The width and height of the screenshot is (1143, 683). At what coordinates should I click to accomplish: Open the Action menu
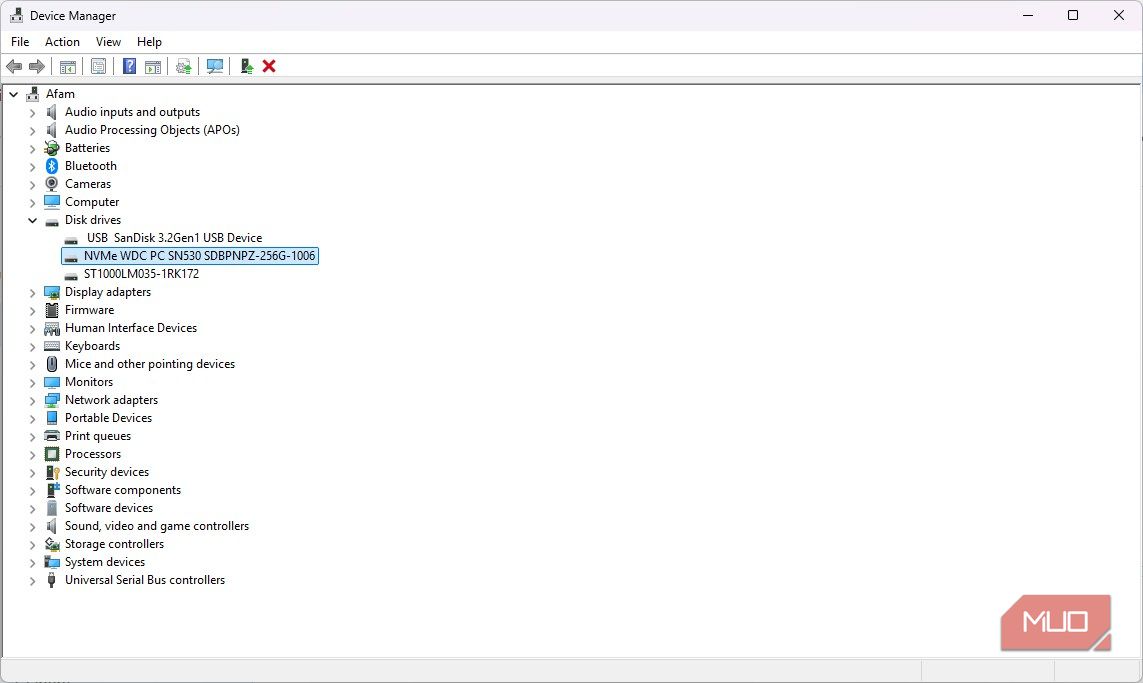(62, 42)
